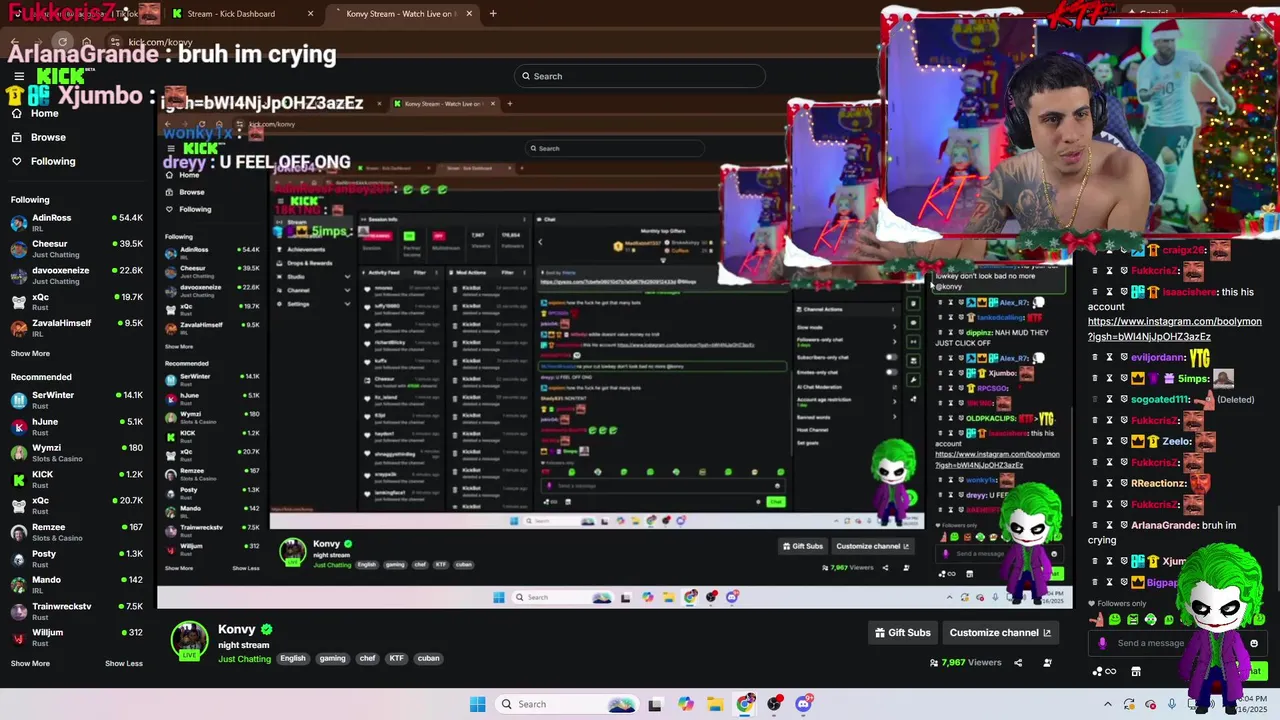Click the cuban tag under Konvy
This screenshot has width=1280, height=720.
click(428, 658)
